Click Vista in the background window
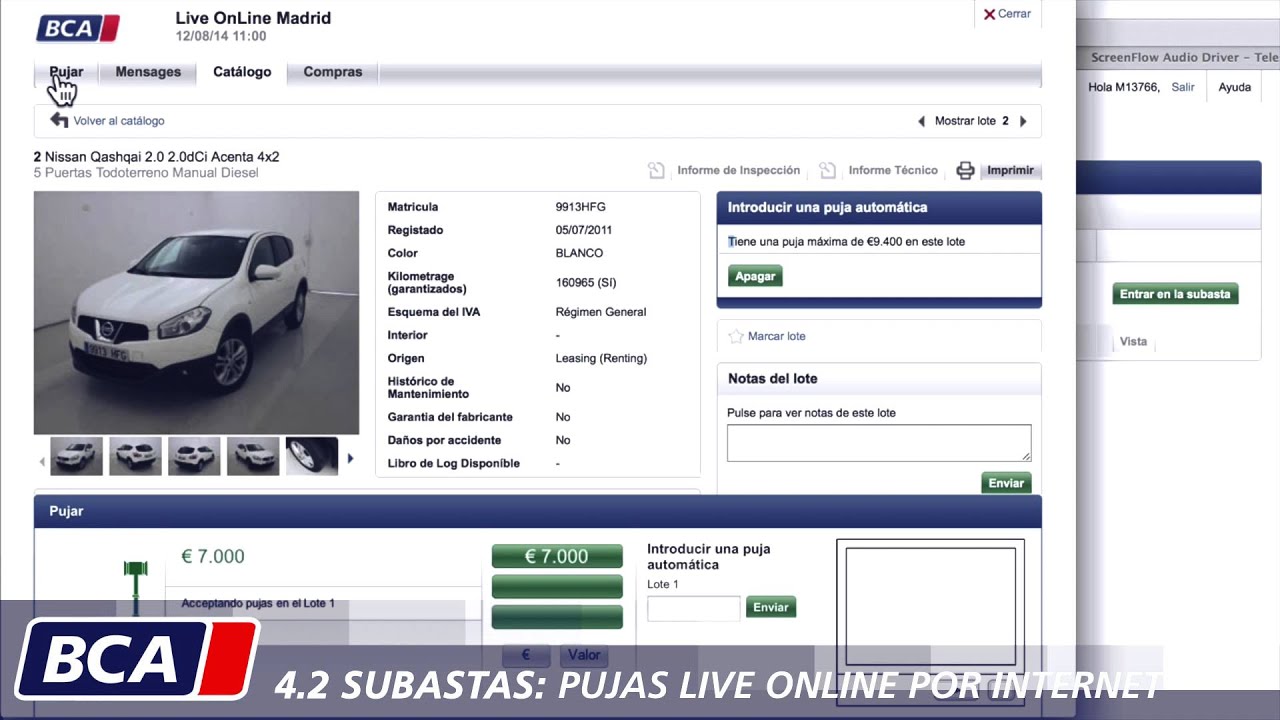This screenshot has height=720, width=1280. click(1133, 341)
